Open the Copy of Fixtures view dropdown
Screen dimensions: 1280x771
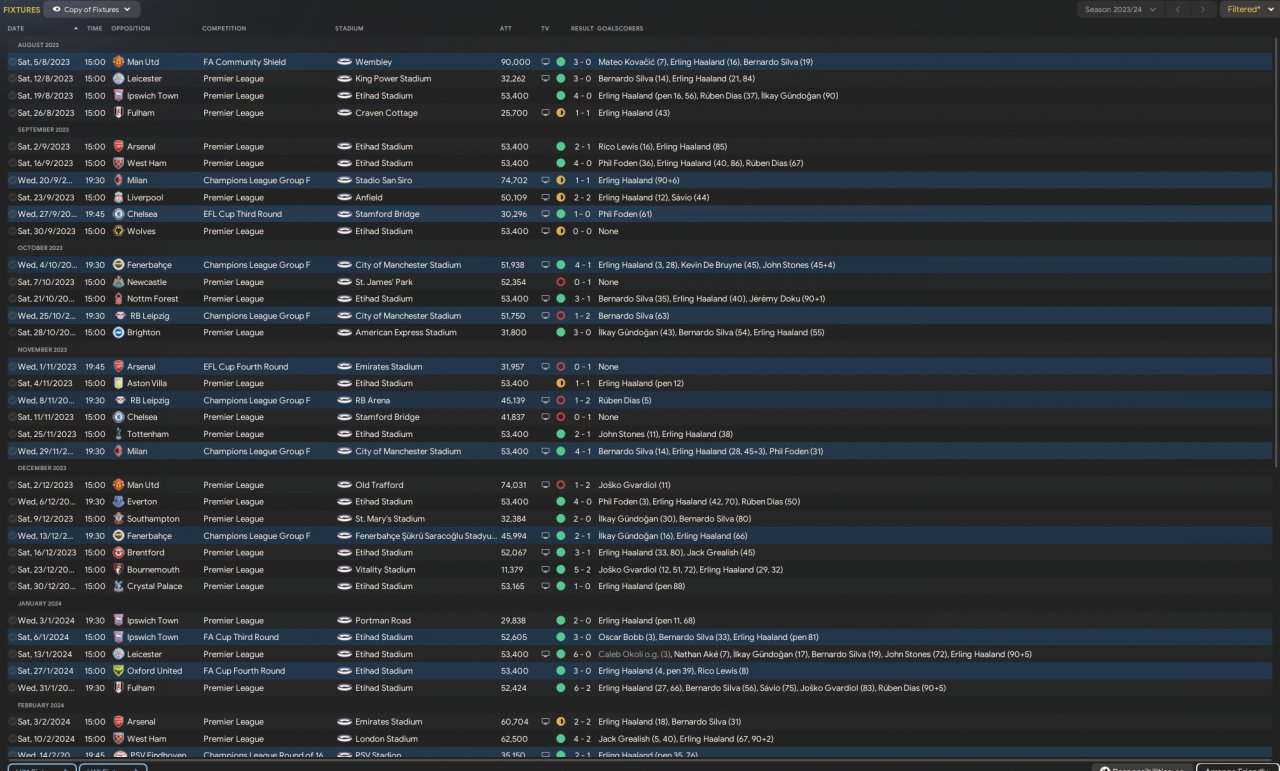(x=93, y=10)
